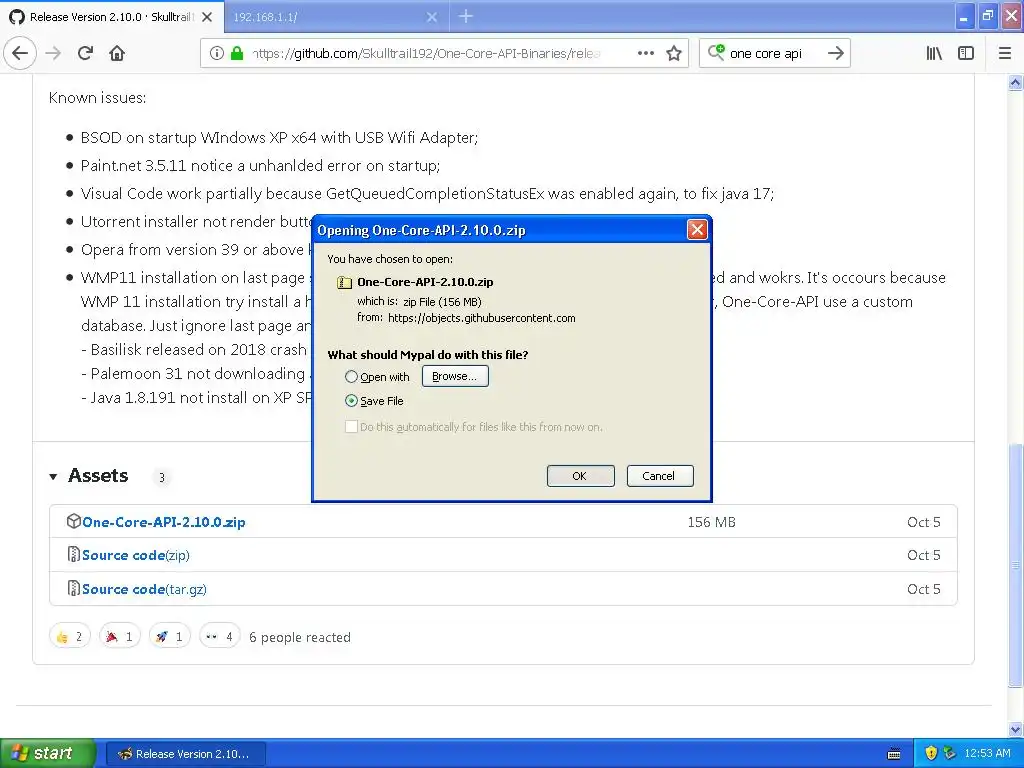Click the thumbs up reaction button
The image size is (1024, 768).
[x=70, y=636]
